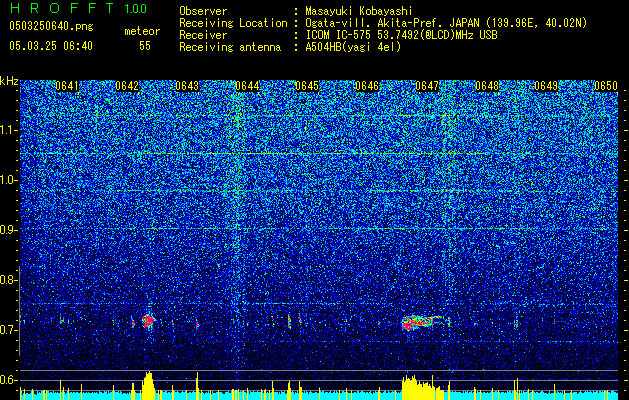Click the 0647 time marker
The image size is (629, 400).
pos(427,86)
